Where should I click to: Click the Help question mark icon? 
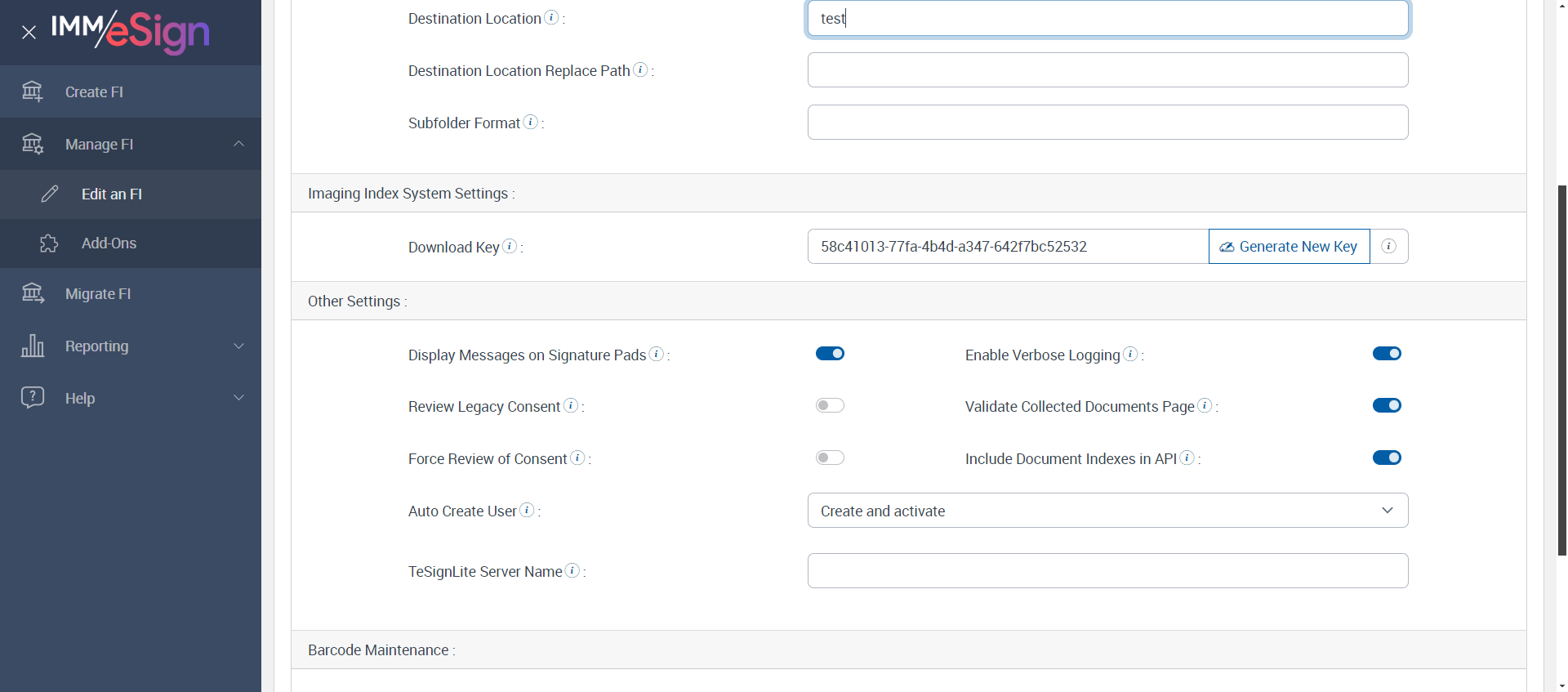pyautogui.click(x=33, y=398)
